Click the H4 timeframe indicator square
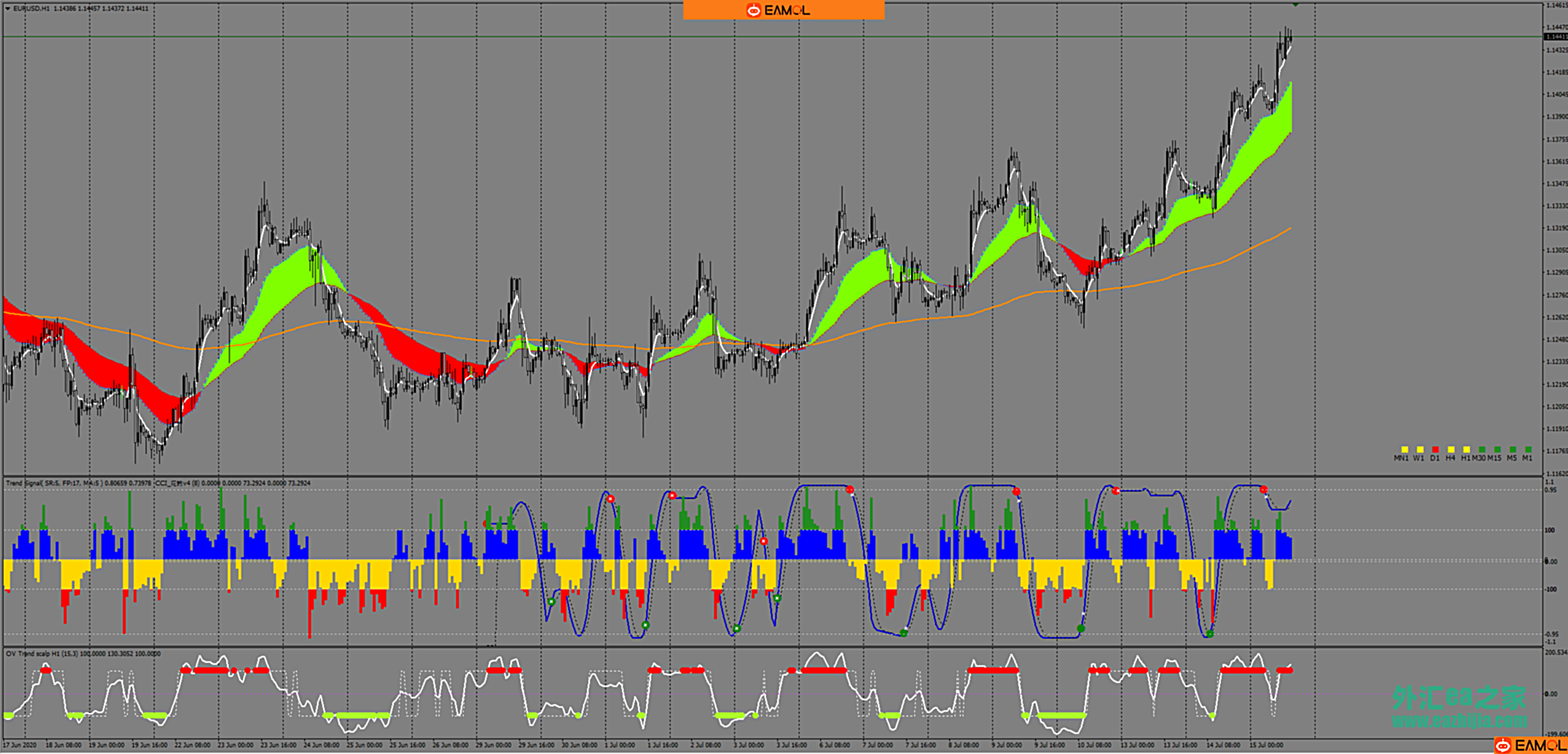1568x754 pixels. click(1450, 449)
